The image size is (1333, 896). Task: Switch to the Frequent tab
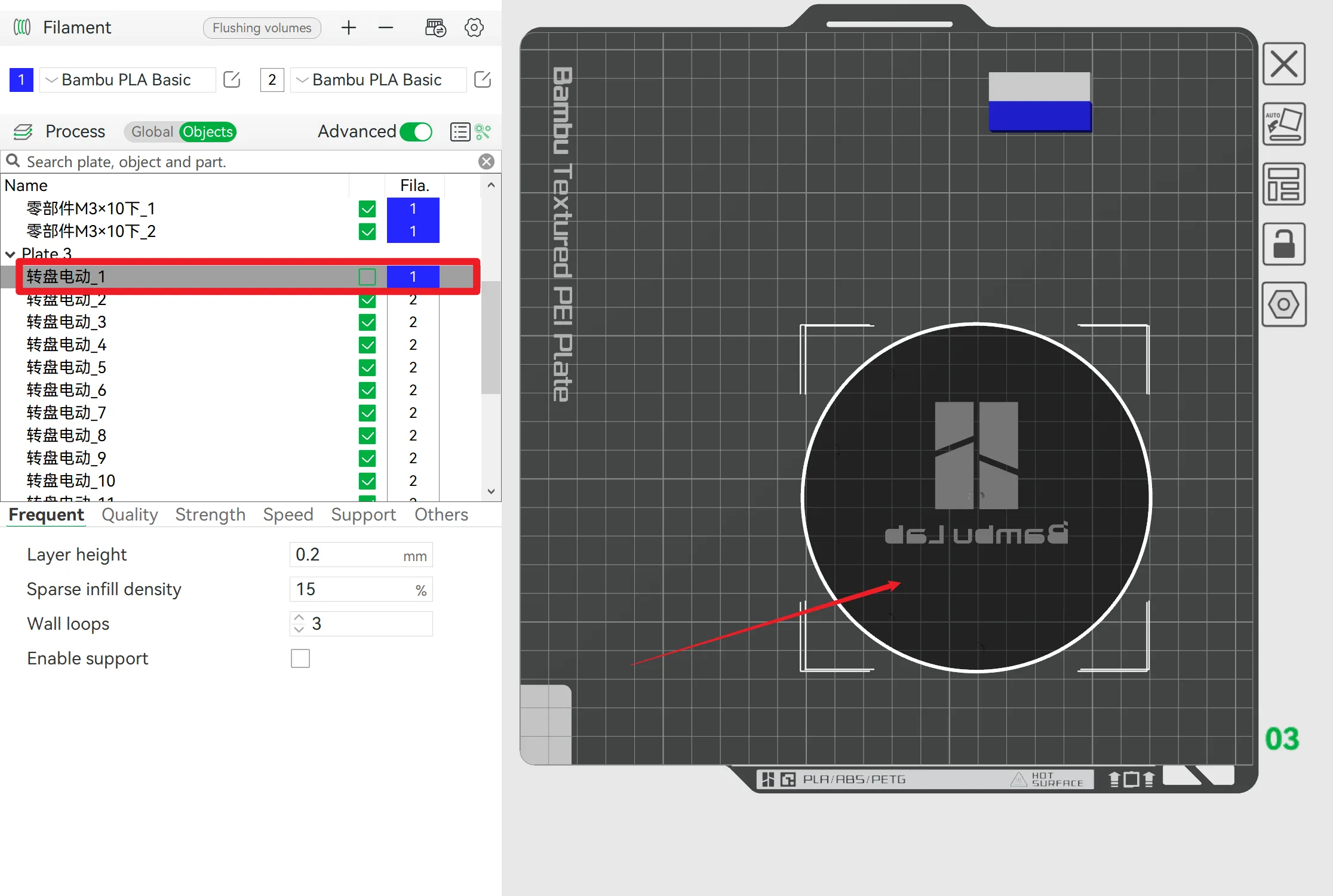coord(47,515)
